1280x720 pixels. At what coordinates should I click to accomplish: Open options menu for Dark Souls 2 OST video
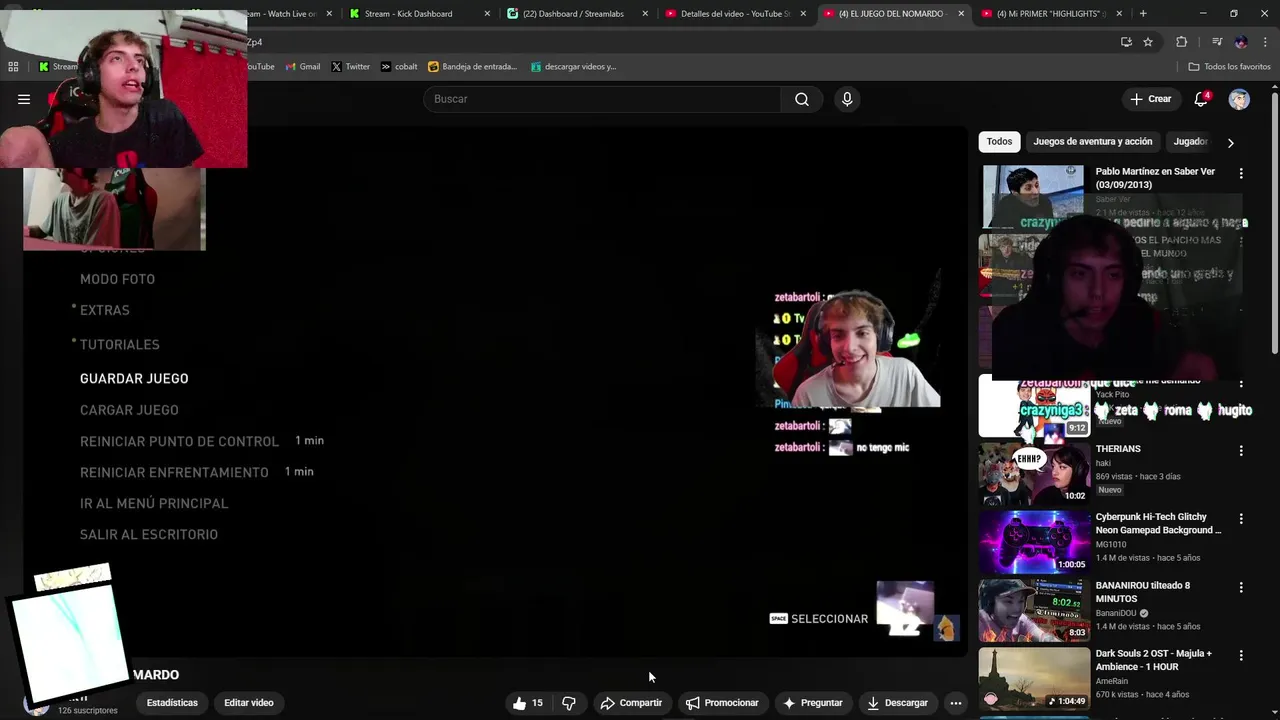click(1241, 656)
